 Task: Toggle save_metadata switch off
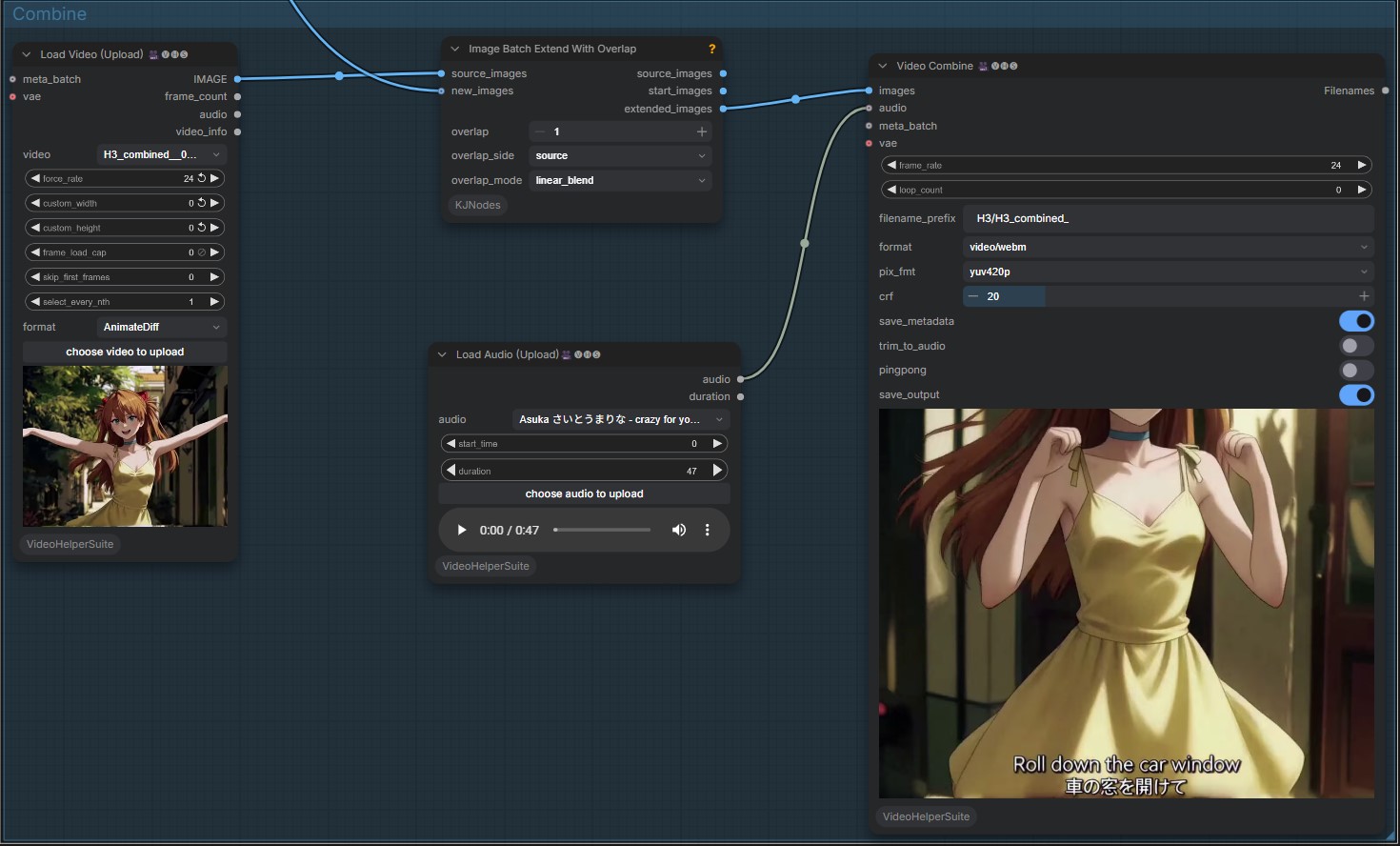click(1356, 321)
